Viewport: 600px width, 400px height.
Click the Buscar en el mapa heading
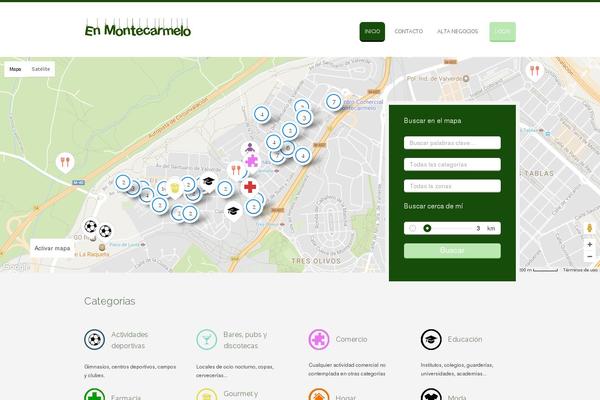432,121
